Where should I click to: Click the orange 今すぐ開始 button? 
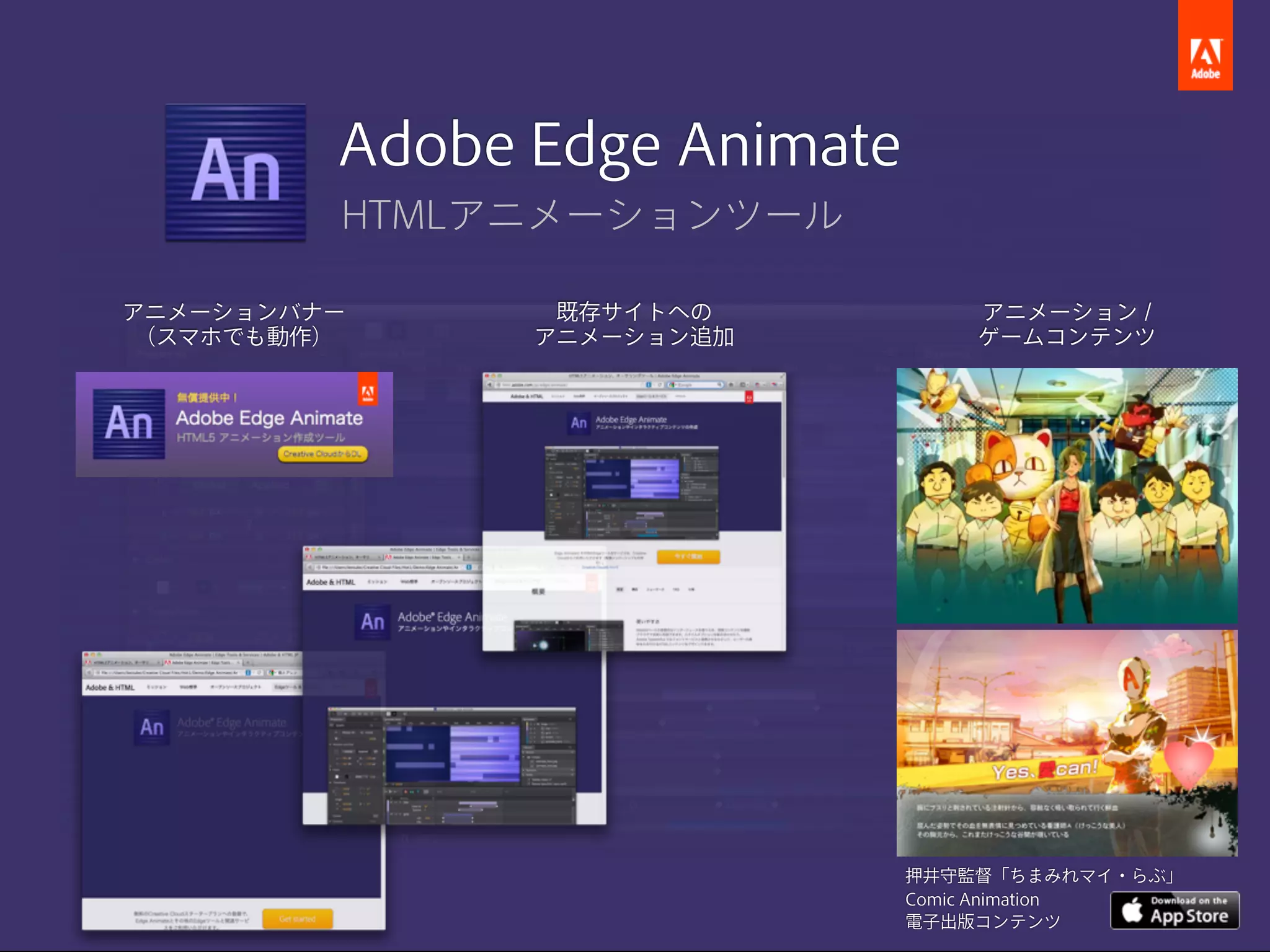(x=688, y=557)
